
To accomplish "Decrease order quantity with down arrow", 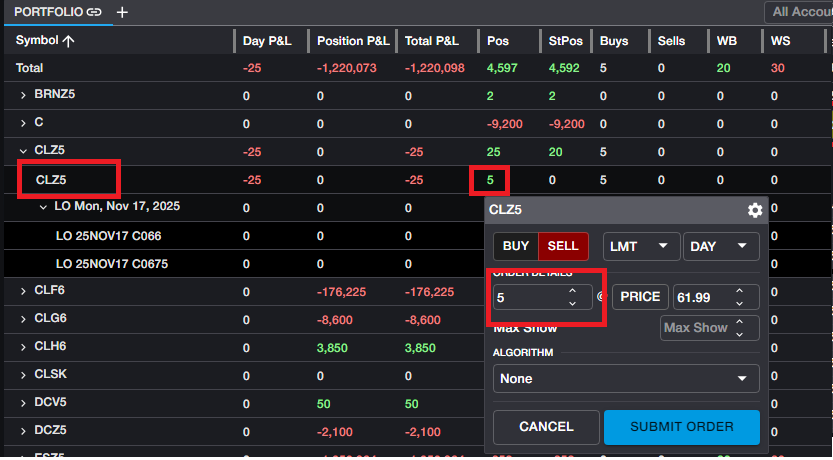I will coord(572,303).
